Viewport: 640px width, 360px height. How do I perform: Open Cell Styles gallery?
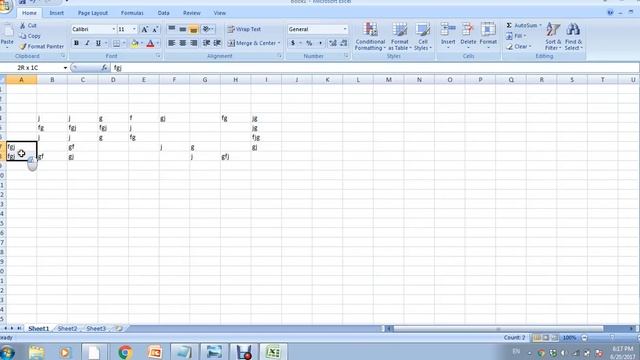point(423,37)
